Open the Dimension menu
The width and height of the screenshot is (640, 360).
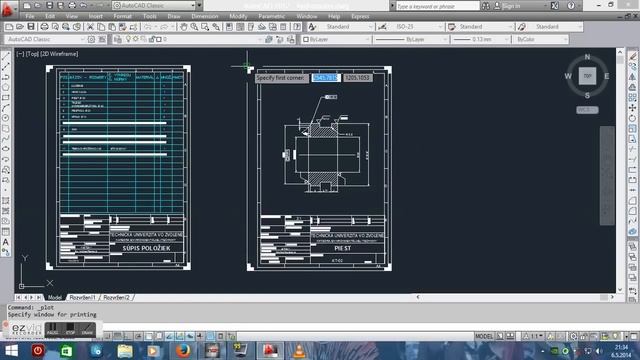204,16
